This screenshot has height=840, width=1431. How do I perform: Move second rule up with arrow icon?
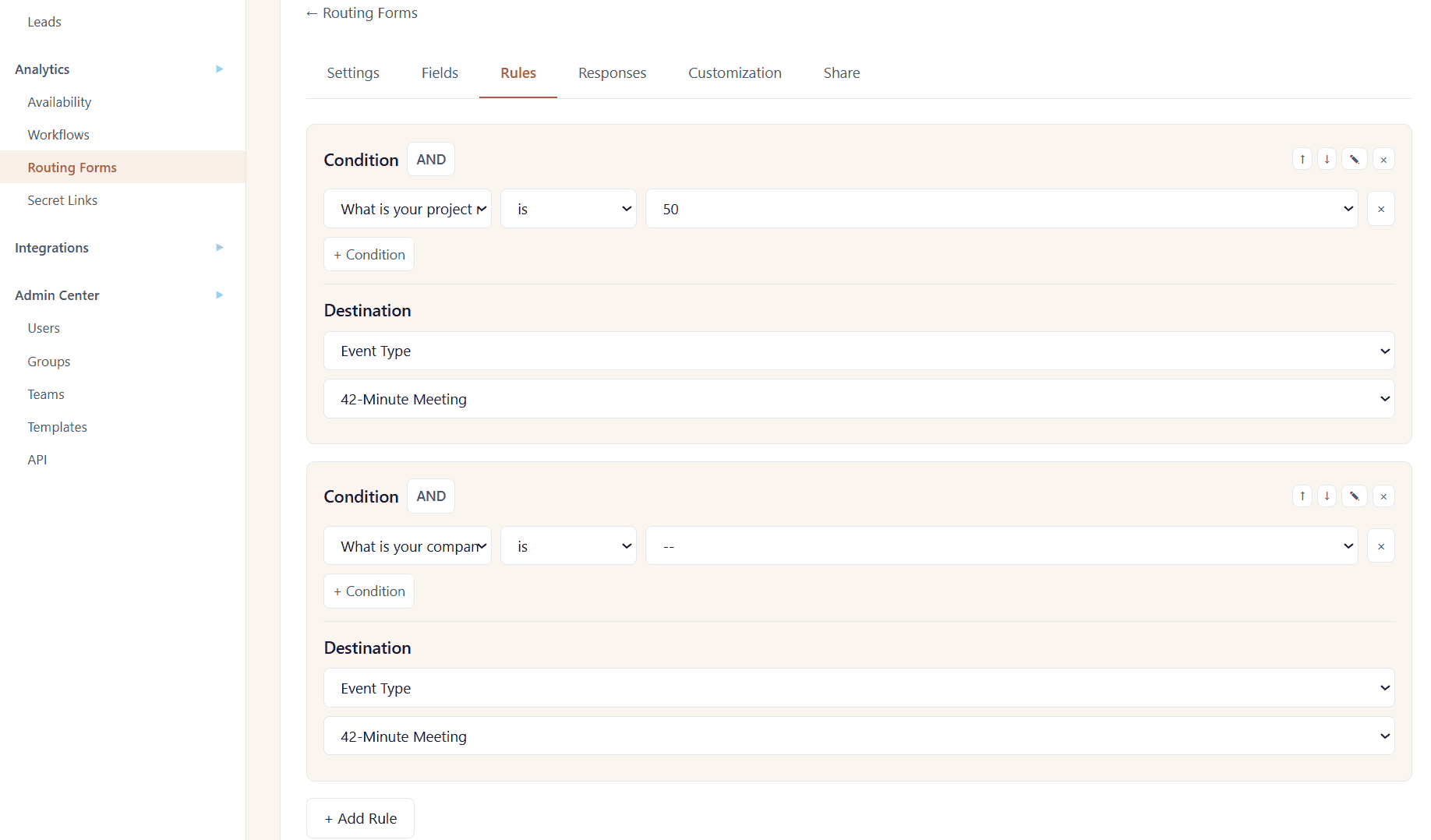point(1302,496)
